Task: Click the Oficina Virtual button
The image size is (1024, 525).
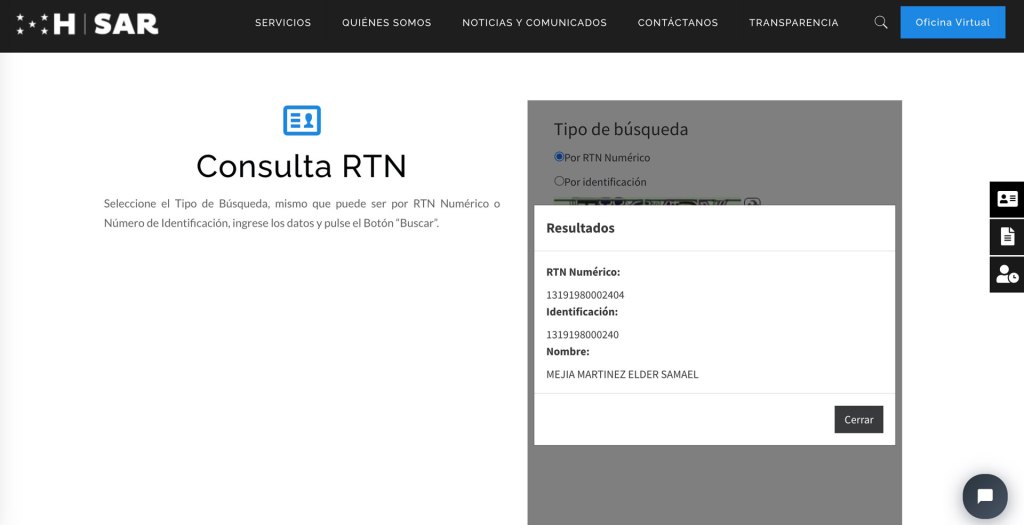Action: pos(952,22)
